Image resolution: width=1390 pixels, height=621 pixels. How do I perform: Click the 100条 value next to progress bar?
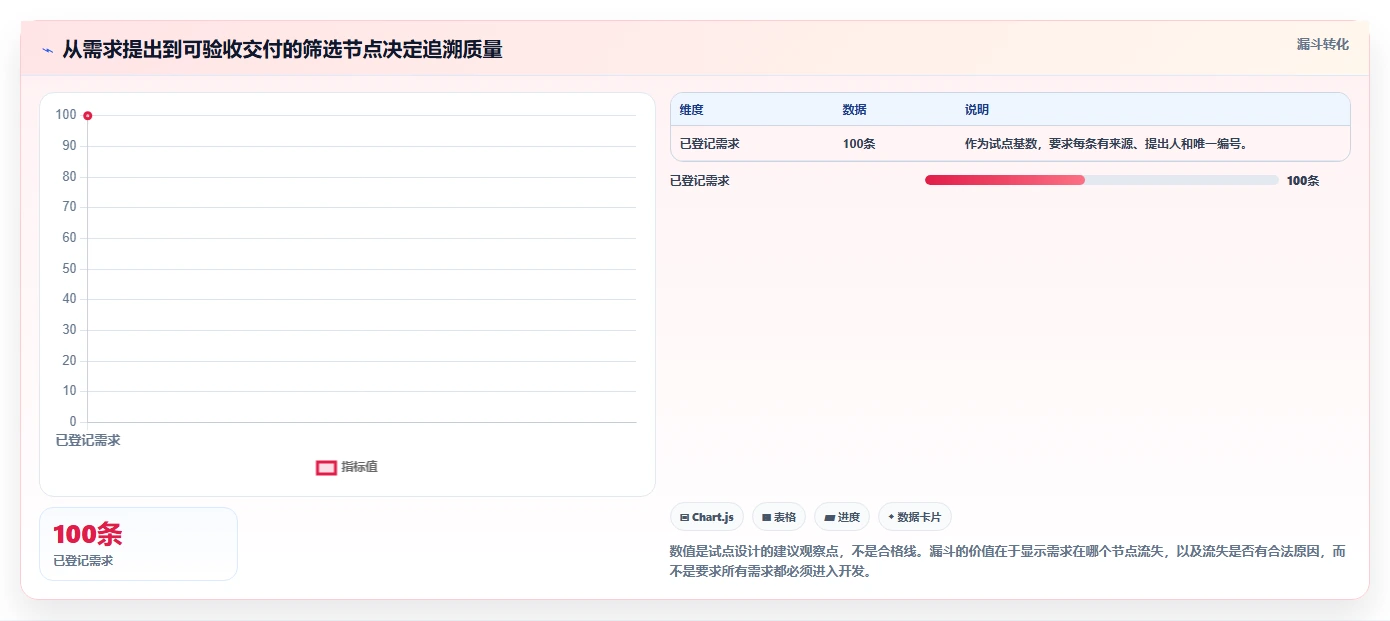coord(1303,181)
